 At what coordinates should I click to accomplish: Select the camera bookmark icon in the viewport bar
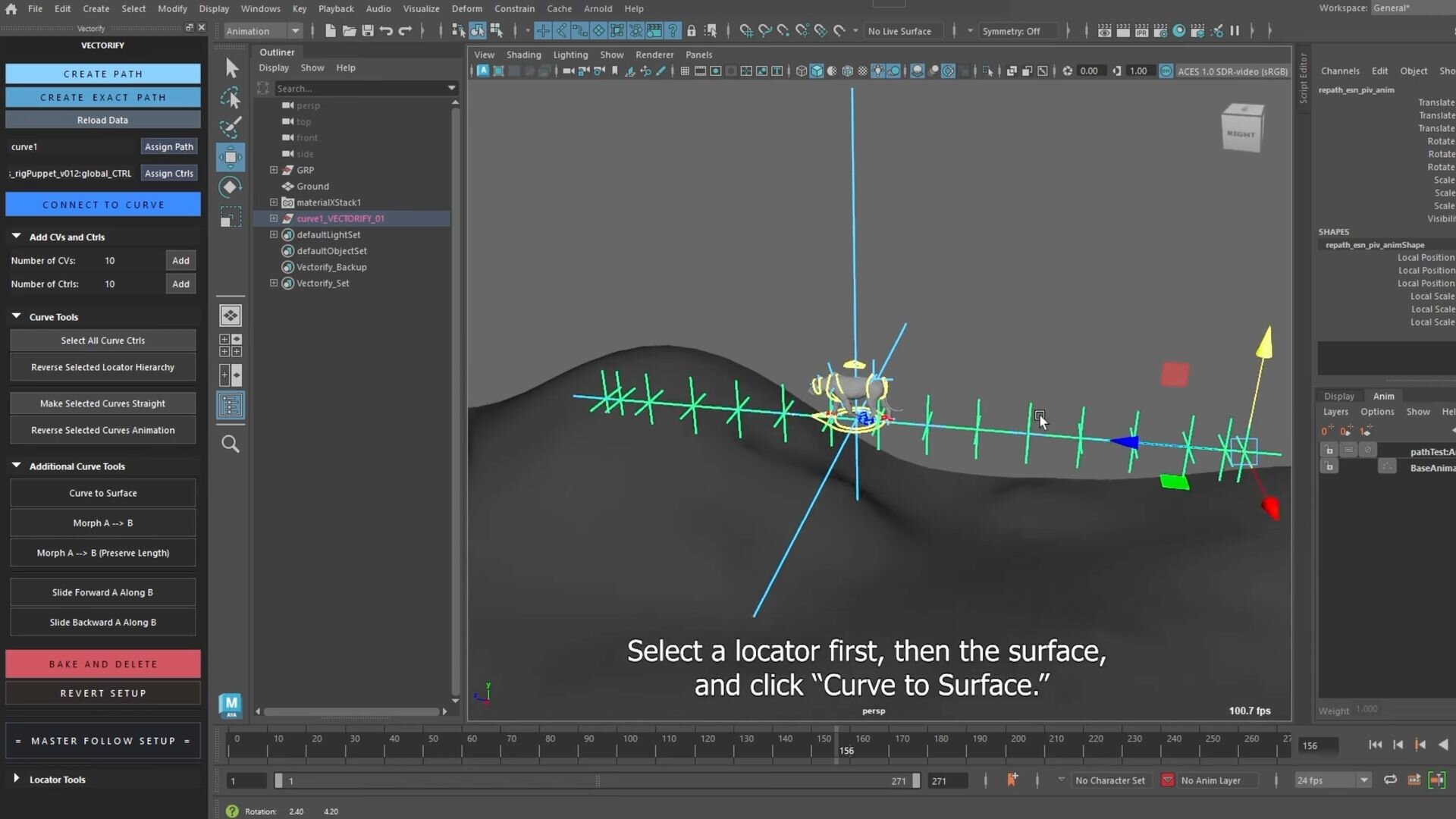click(615, 71)
